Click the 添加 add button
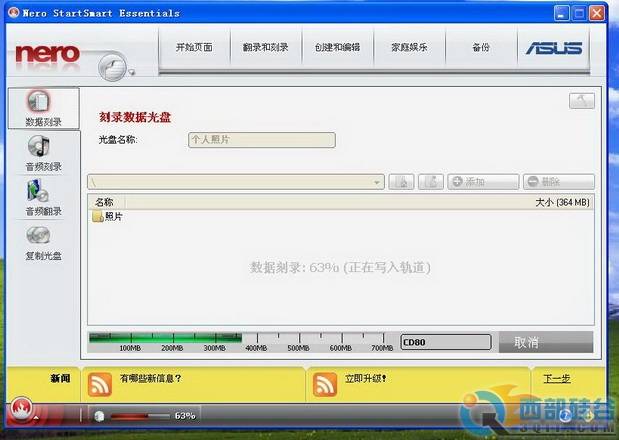 tap(483, 182)
